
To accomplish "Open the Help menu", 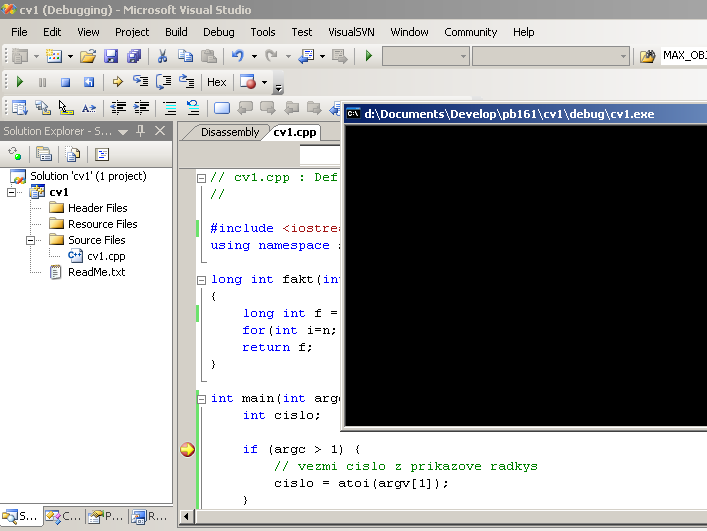I will (x=523, y=32).
